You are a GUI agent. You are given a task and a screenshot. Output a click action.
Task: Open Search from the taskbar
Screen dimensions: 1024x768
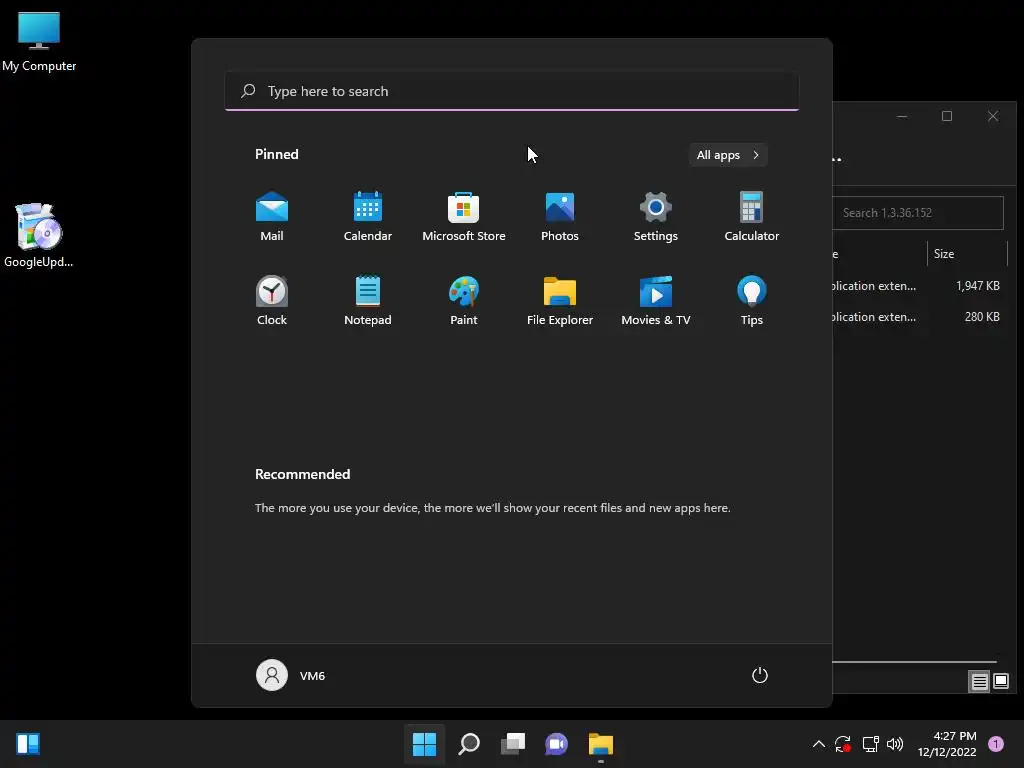click(x=469, y=744)
